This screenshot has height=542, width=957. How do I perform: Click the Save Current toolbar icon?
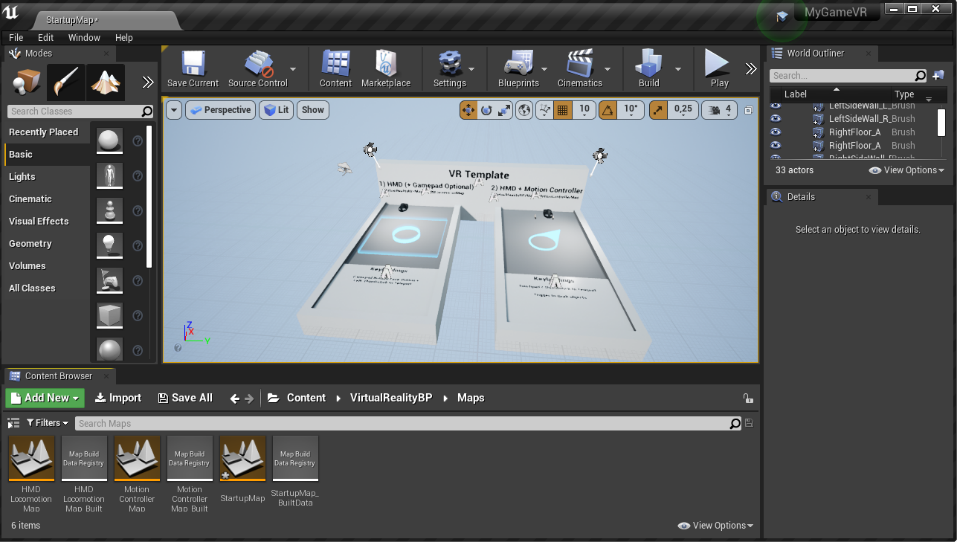tap(192, 69)
